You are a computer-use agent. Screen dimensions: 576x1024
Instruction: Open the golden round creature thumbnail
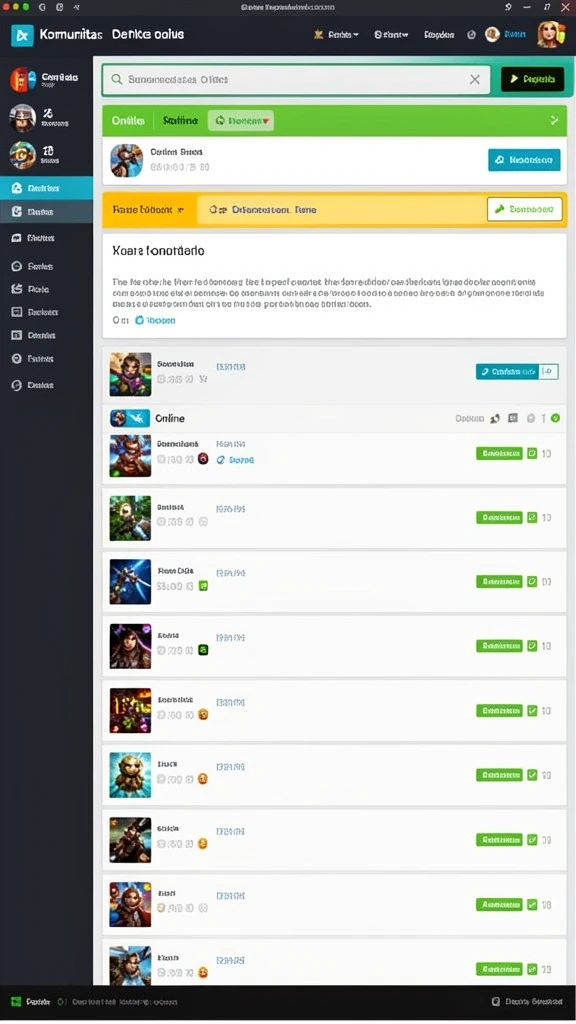(x=130, y=775)
